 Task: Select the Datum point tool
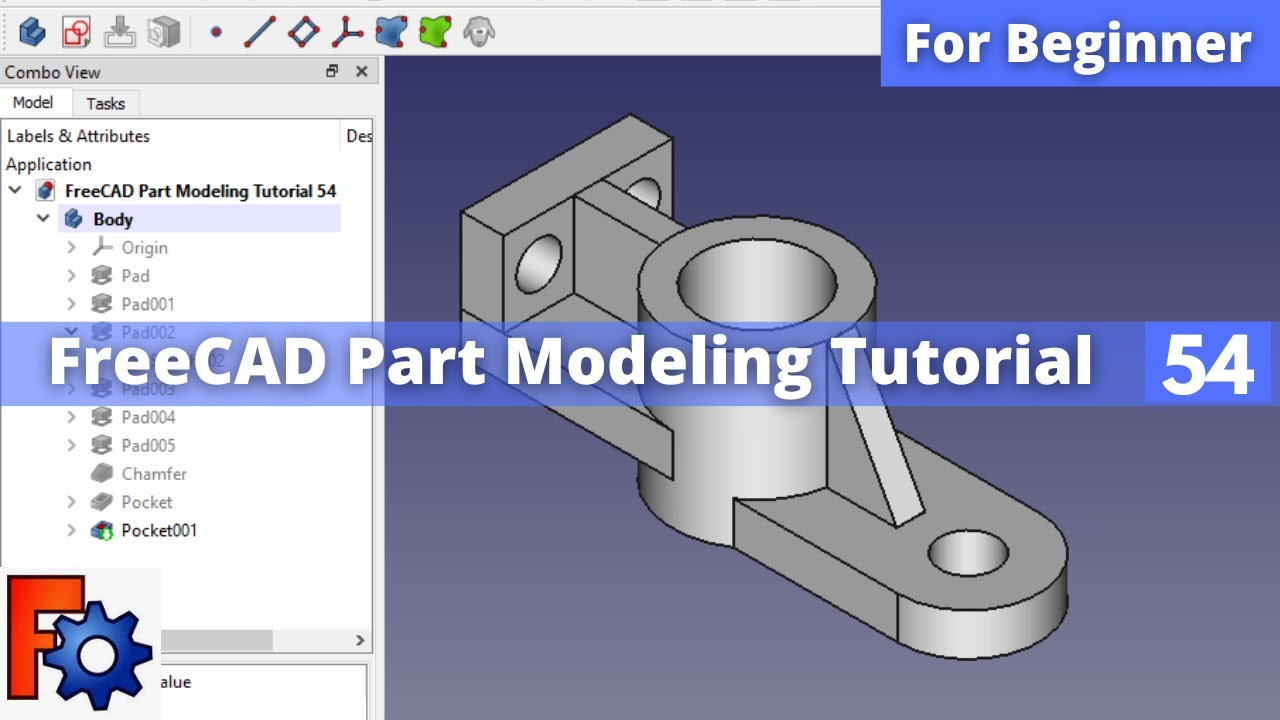click(x=215, y=32)
